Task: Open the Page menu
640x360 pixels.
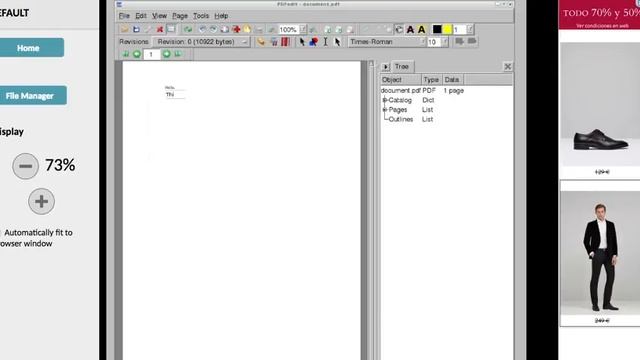Action: tap(180, 16)
